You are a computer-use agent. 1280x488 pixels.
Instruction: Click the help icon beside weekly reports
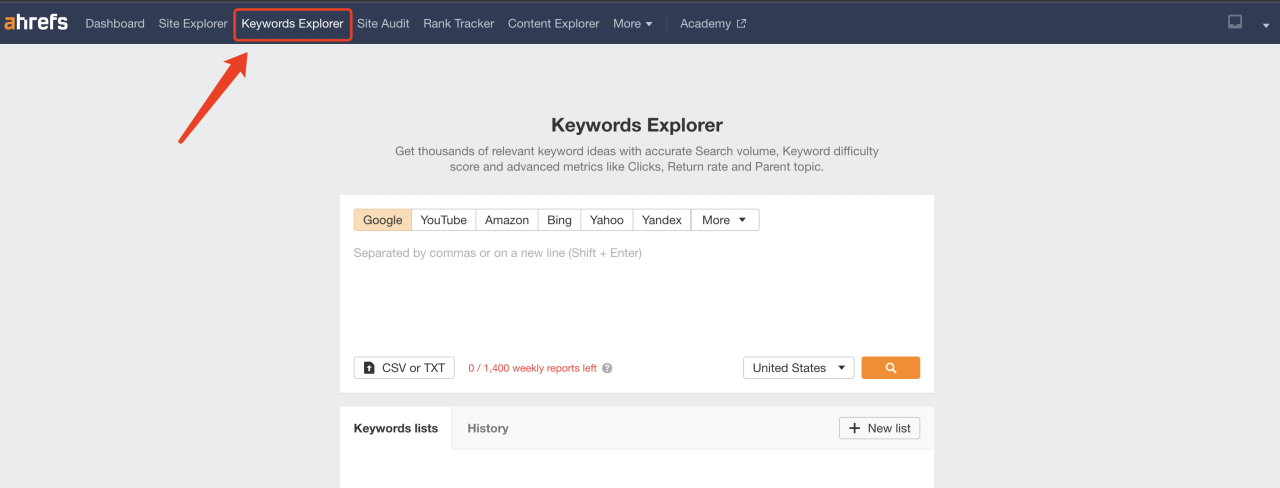click(x=607, y=368)
